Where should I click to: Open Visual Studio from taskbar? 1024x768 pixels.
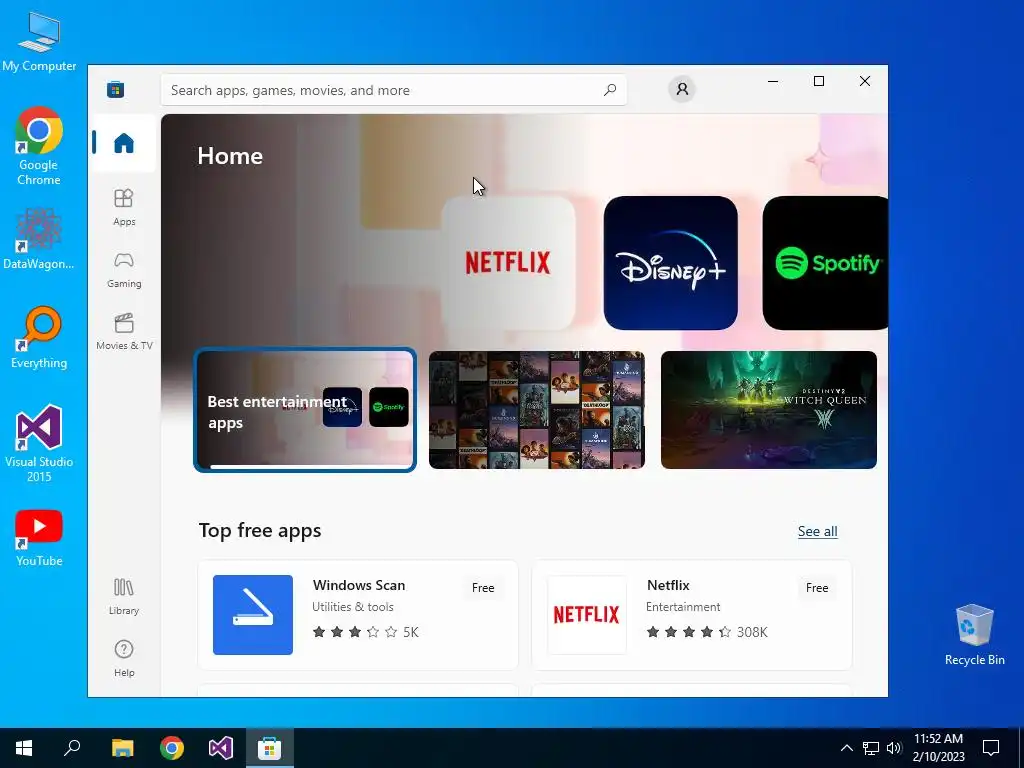coord(221,748)
